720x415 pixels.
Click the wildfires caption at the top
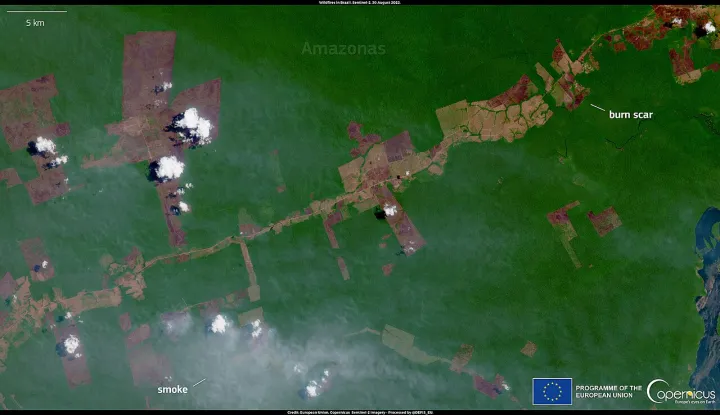pos(360,2)
